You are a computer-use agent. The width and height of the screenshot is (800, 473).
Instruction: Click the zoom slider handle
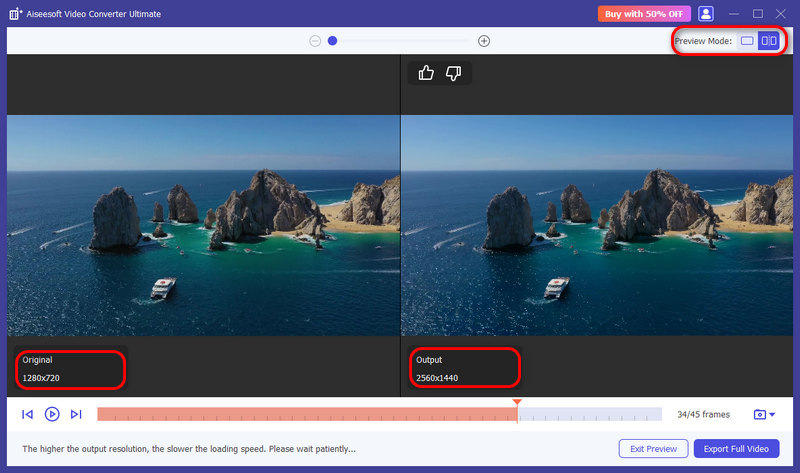pyautogui.click(x=332, y=41)
